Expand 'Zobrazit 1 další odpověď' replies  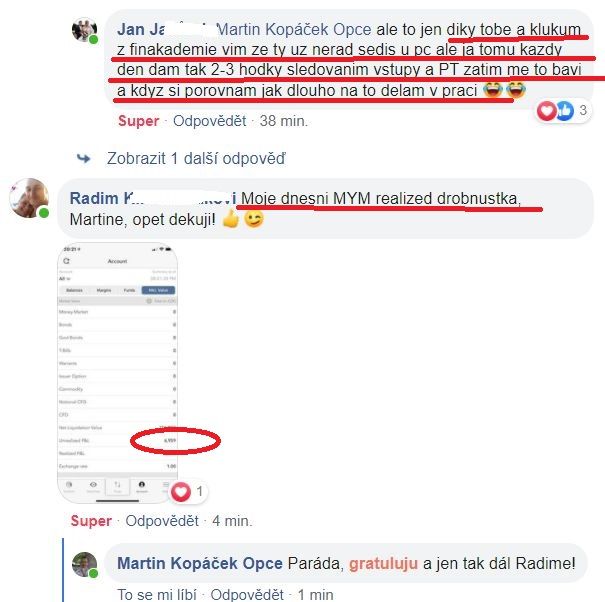coord(196,159)
